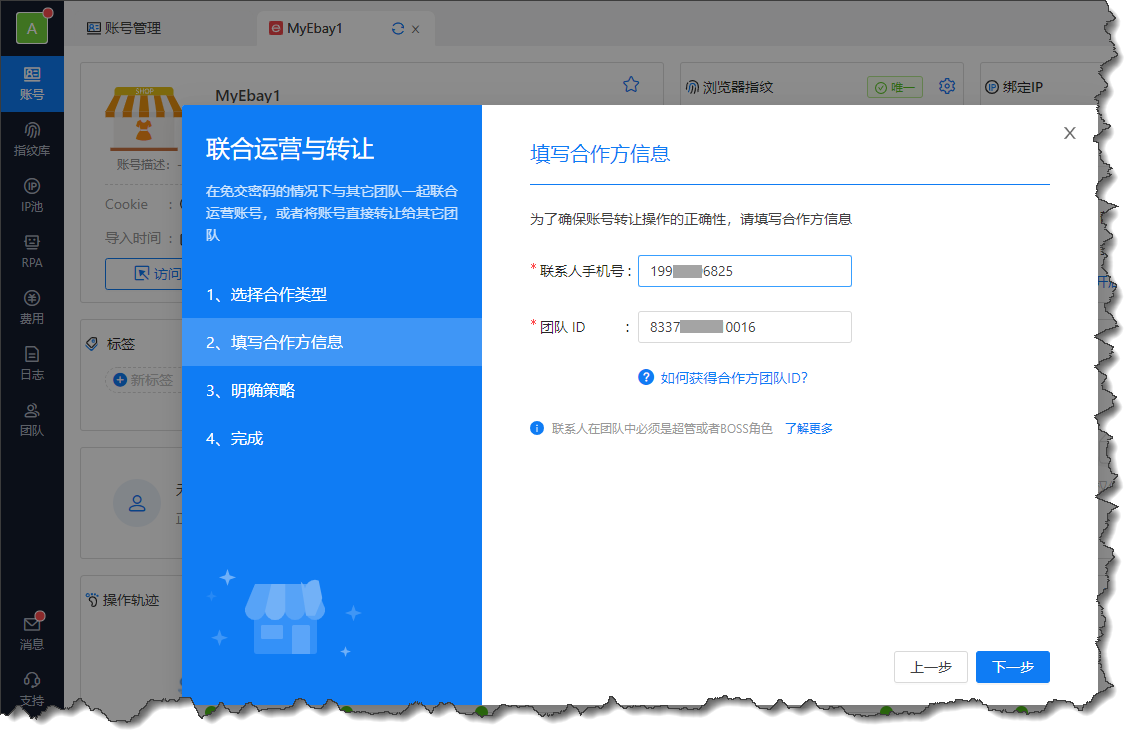
Task: Click the 了解更多 link
Action: tap(808, 429)
